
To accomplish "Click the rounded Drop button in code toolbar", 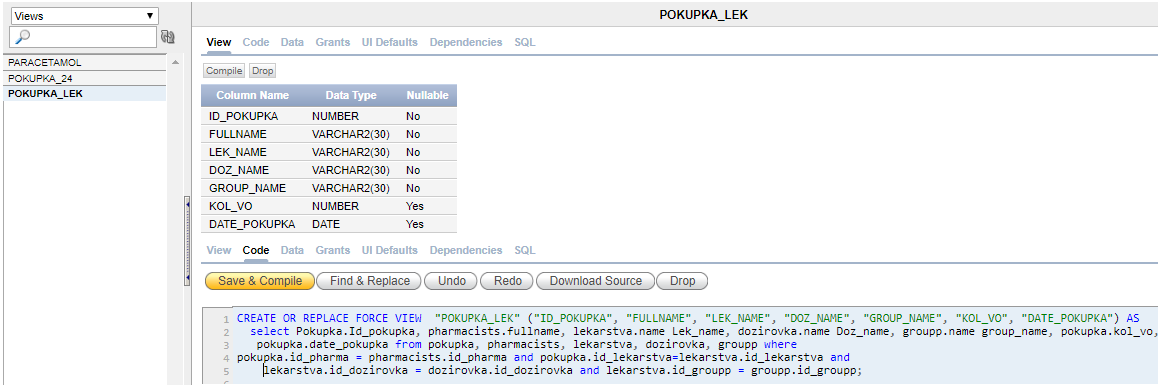I will (x=682, y=281).
